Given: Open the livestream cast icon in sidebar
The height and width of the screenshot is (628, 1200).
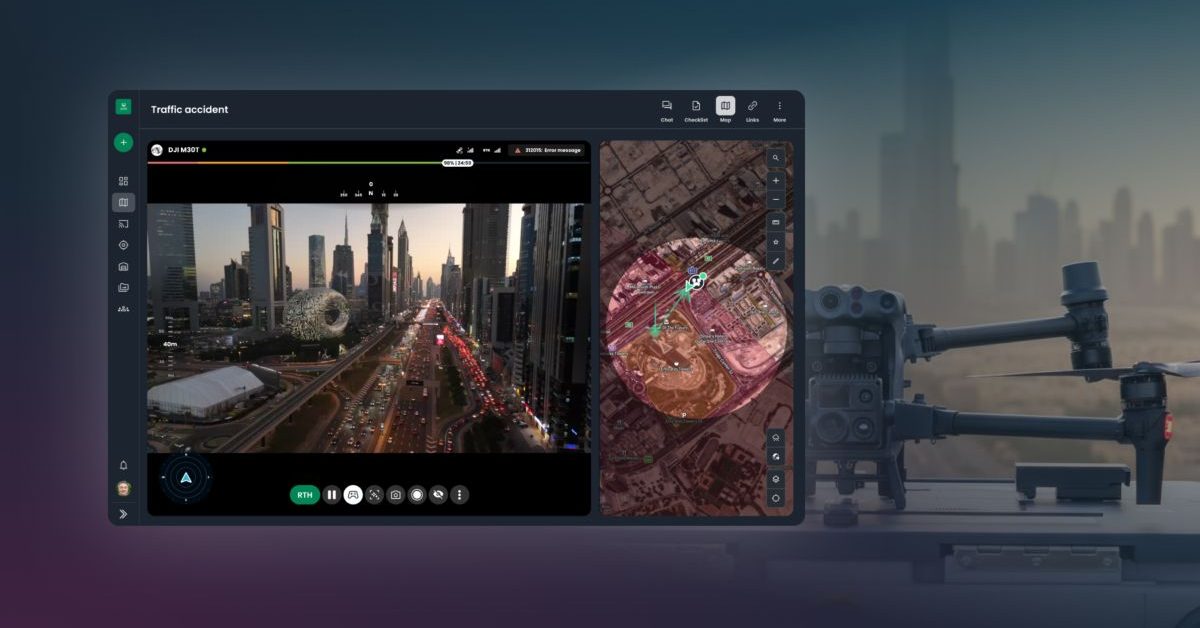Looking at the screenshot, I should [123, 224].
